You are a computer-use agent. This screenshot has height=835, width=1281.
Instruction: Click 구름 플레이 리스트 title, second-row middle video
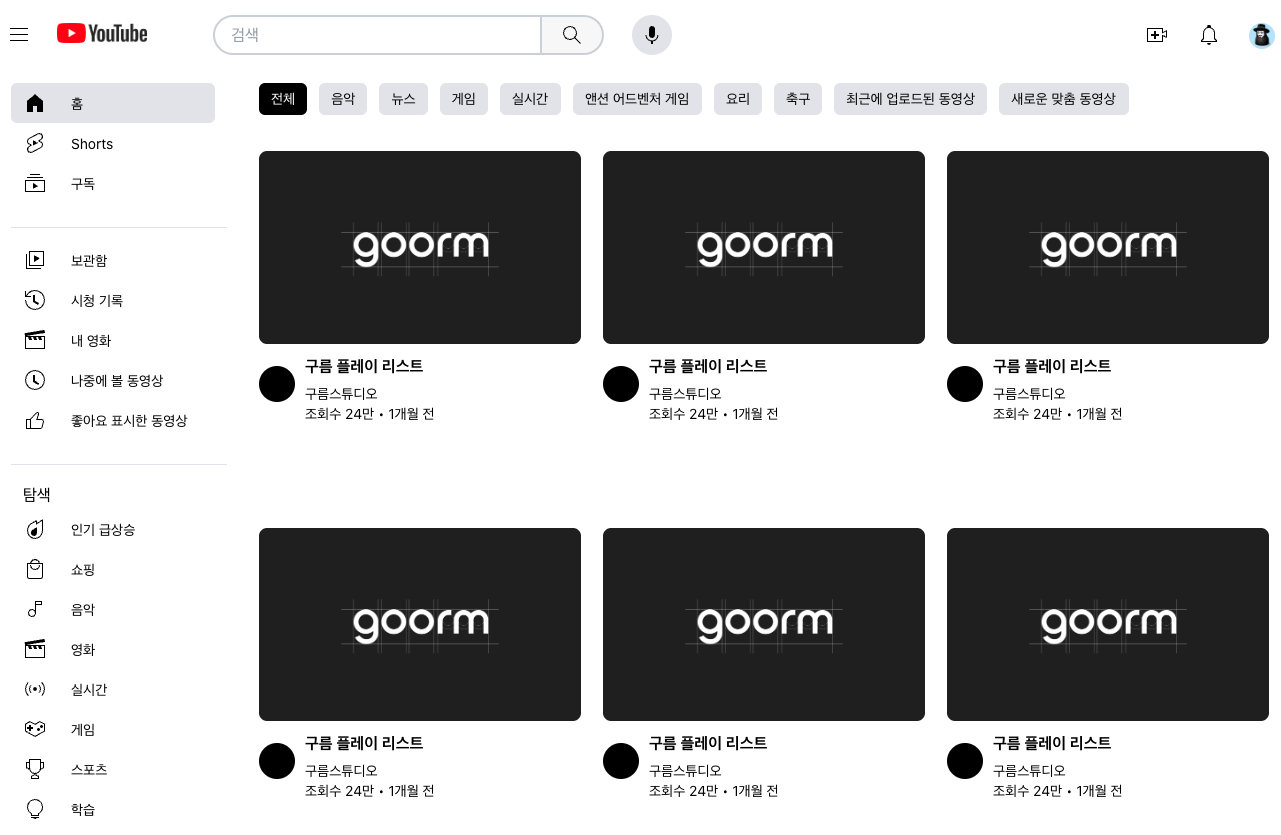(708, 743)
